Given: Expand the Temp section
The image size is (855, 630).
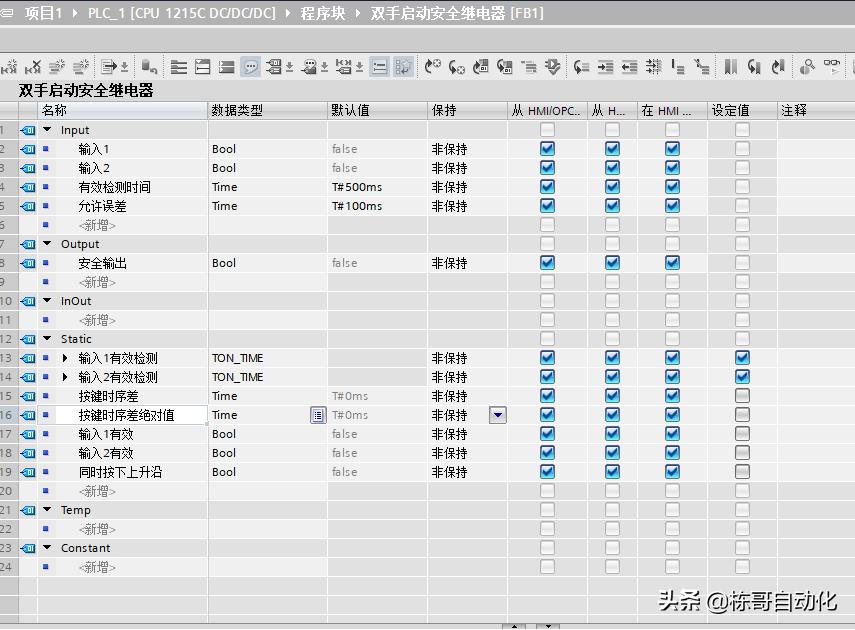Looking at the screenshot, I should (46, 510).
